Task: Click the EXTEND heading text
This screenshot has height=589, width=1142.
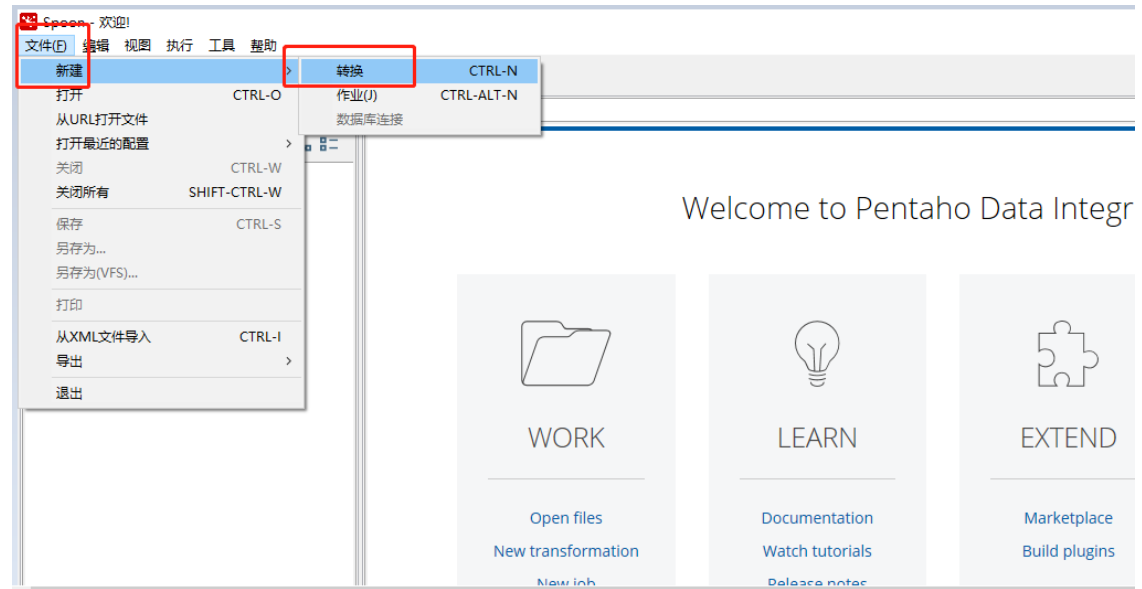Action: tap(1068, 438)
